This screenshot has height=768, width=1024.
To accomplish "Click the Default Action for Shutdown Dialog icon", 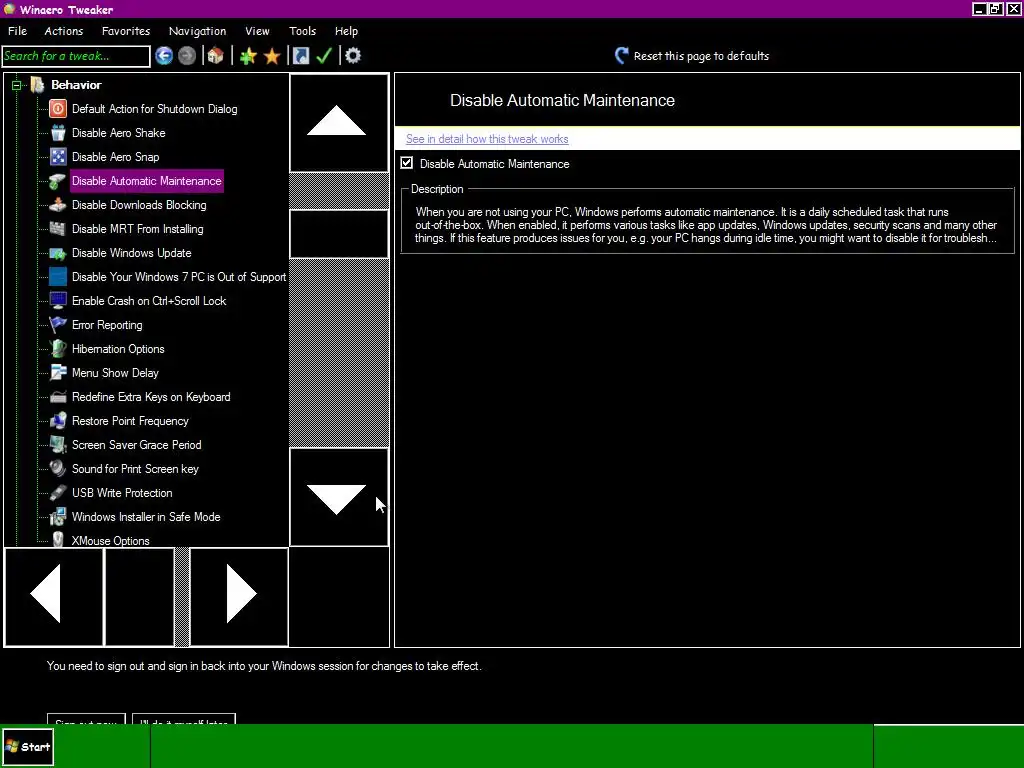I will click(58, 109).
